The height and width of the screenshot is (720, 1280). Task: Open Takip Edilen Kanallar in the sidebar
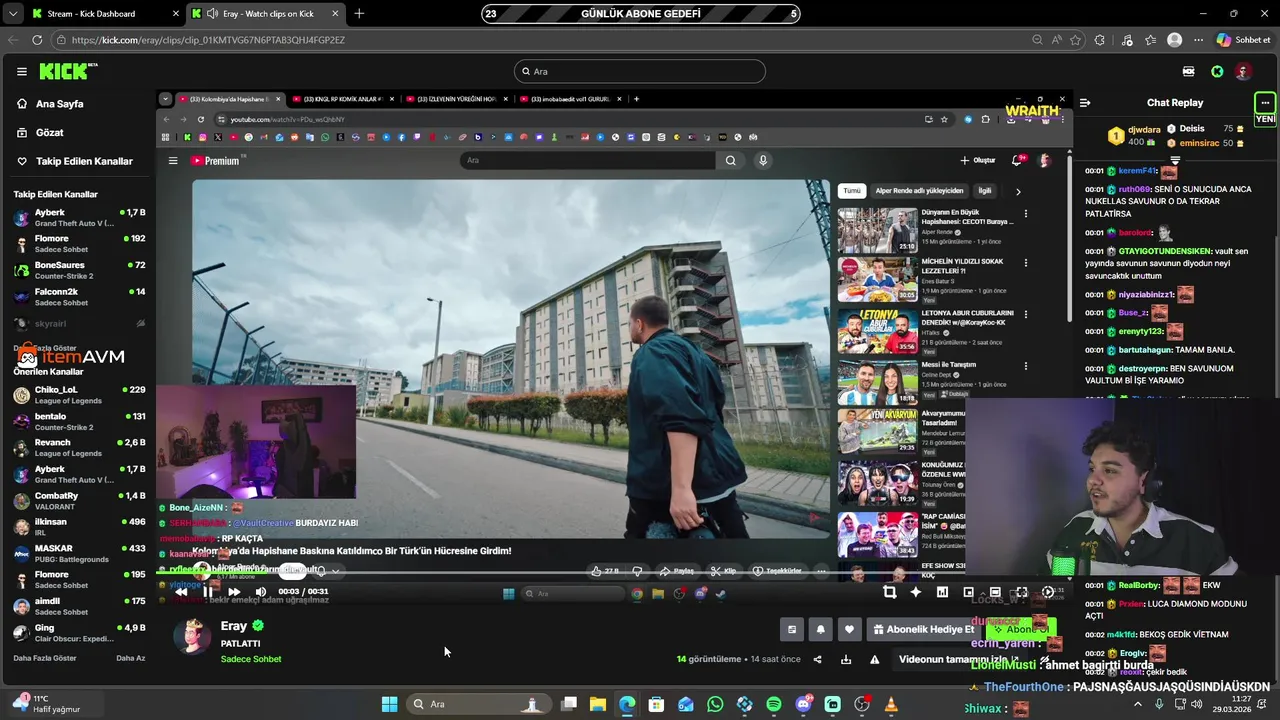[x=84, y=161]
